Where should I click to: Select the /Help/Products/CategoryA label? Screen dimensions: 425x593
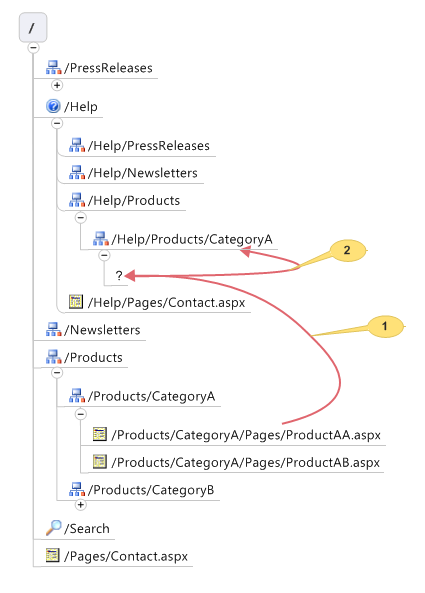[x=192, y=239]
